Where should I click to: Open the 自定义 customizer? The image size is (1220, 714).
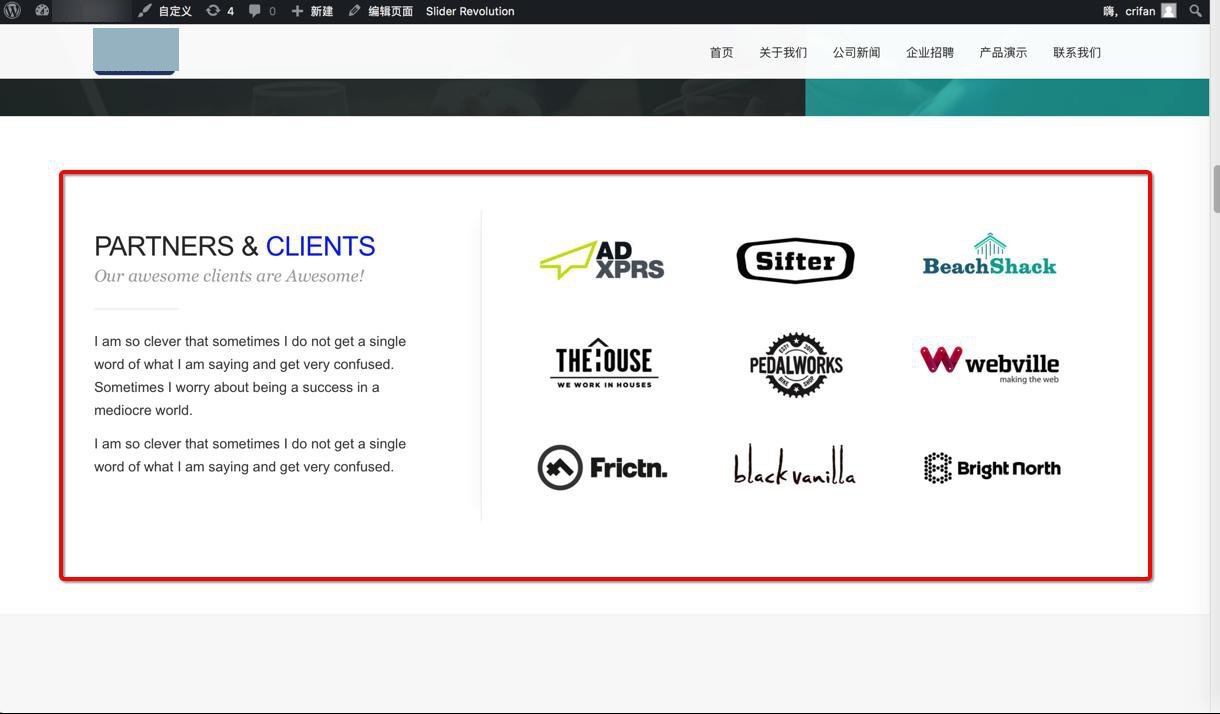165,11
